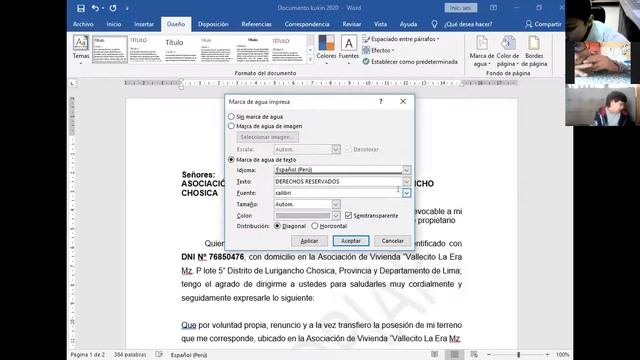Toggle the Semitransparente checkbox
The image size is (640, 360).
click(x=348, y=215)
